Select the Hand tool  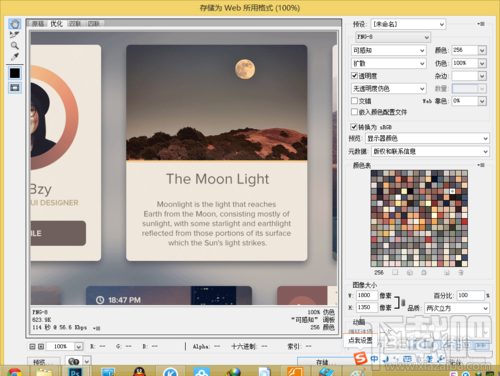15,24
